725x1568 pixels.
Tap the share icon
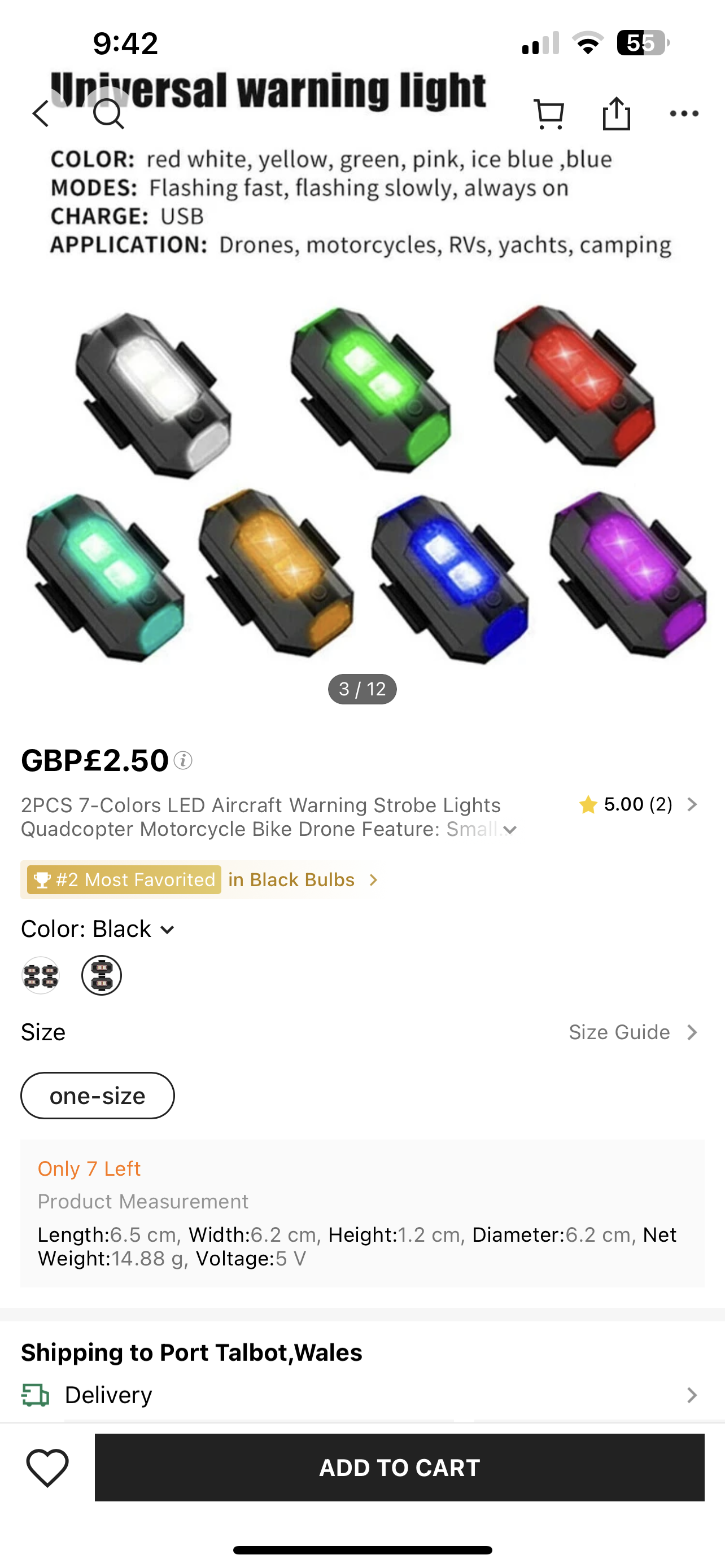[x=616, y=113]
